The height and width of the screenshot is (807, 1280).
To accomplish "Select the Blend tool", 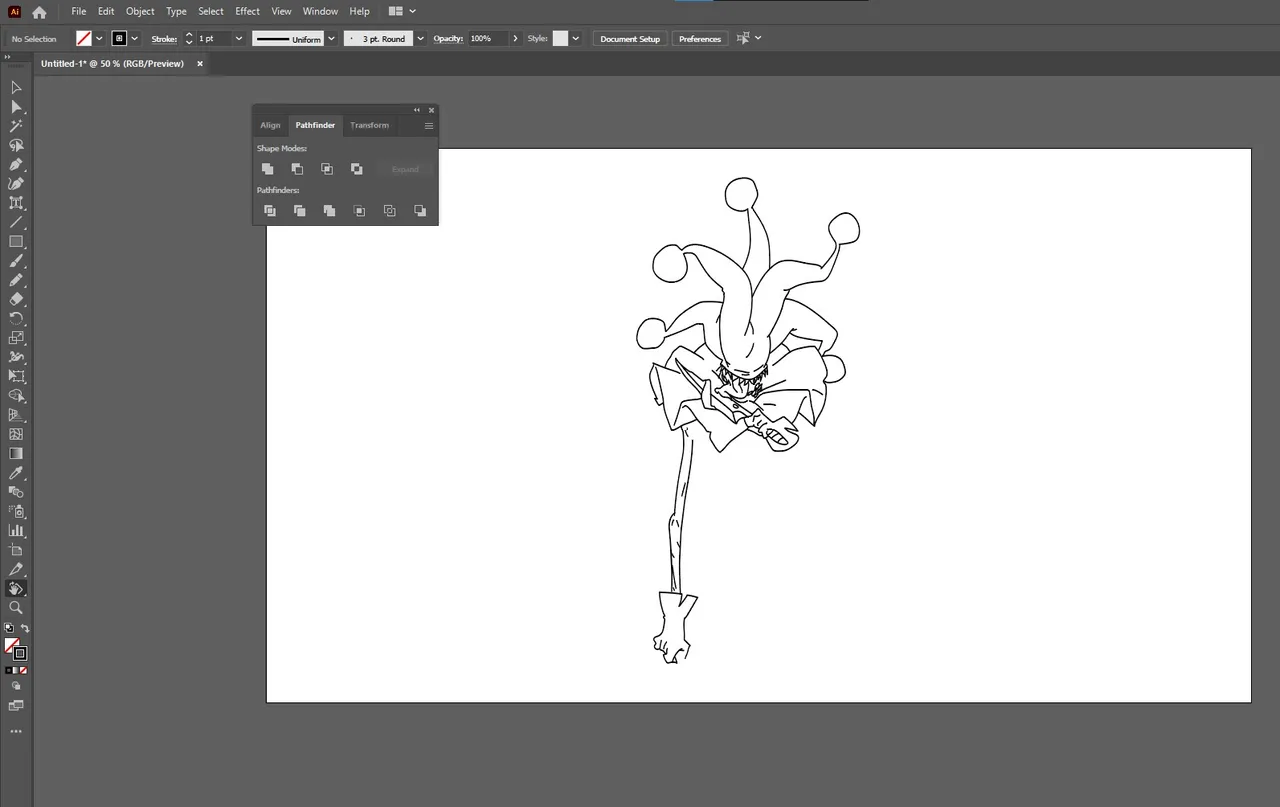I will coord(16,492).
